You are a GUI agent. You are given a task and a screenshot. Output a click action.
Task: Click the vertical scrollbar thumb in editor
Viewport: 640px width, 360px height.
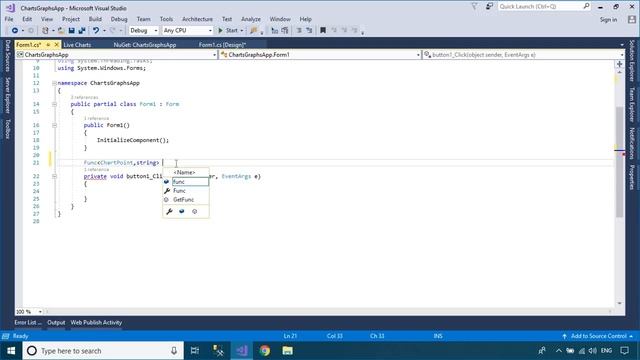click(x=620, y=161)
